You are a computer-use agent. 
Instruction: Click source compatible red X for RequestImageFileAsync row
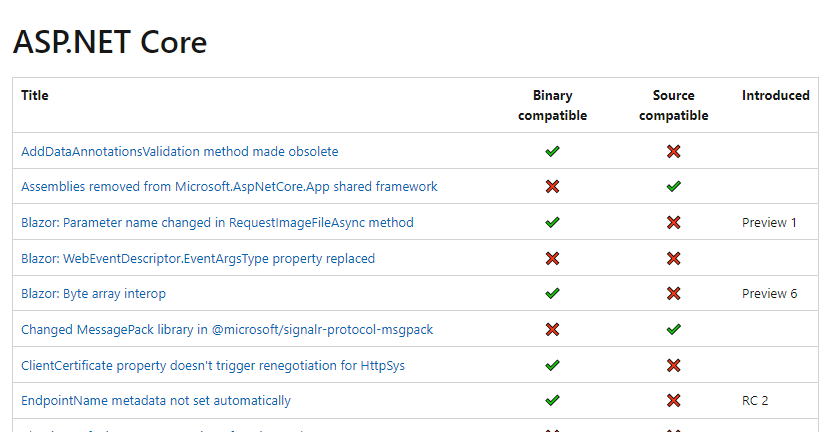[x=674, y=222]
